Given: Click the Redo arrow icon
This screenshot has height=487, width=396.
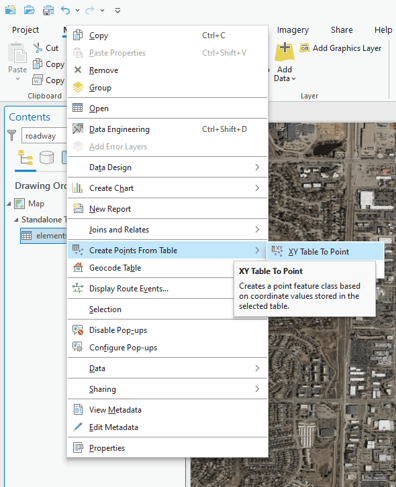Looking at the screenshot, I should click(x=90, y=11).
